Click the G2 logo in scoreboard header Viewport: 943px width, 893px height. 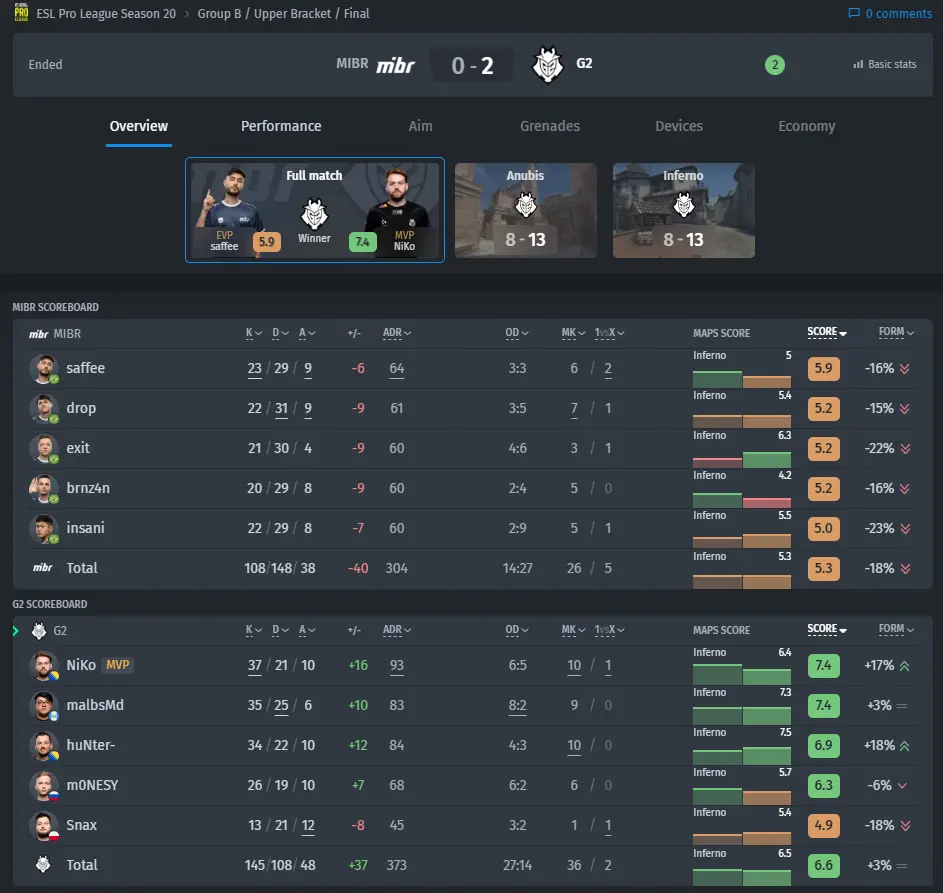pyautogui.click(x=39, y=631)
